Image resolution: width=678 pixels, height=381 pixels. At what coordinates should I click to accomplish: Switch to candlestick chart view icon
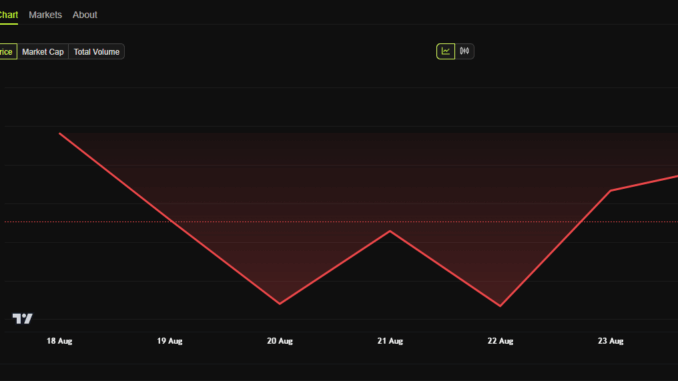coord(464,51)
